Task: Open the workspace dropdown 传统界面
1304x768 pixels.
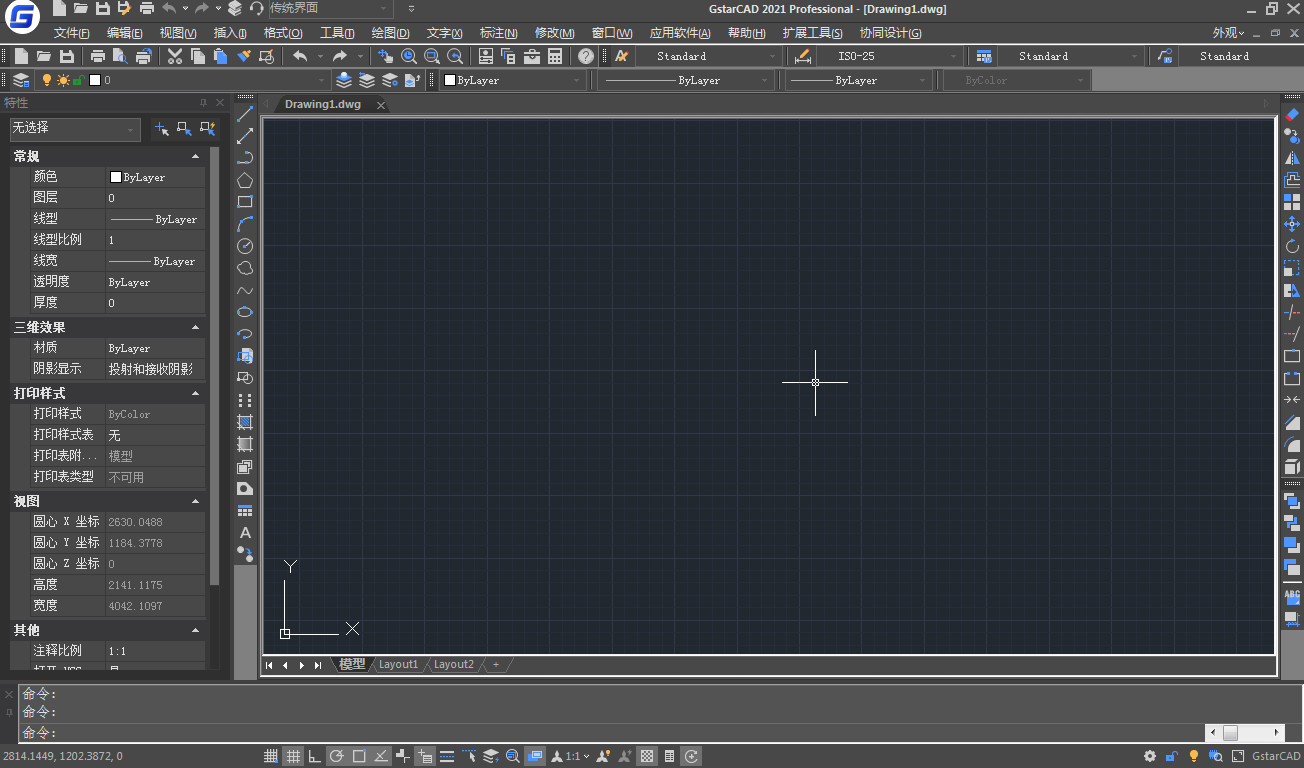Action: (331, 8)
